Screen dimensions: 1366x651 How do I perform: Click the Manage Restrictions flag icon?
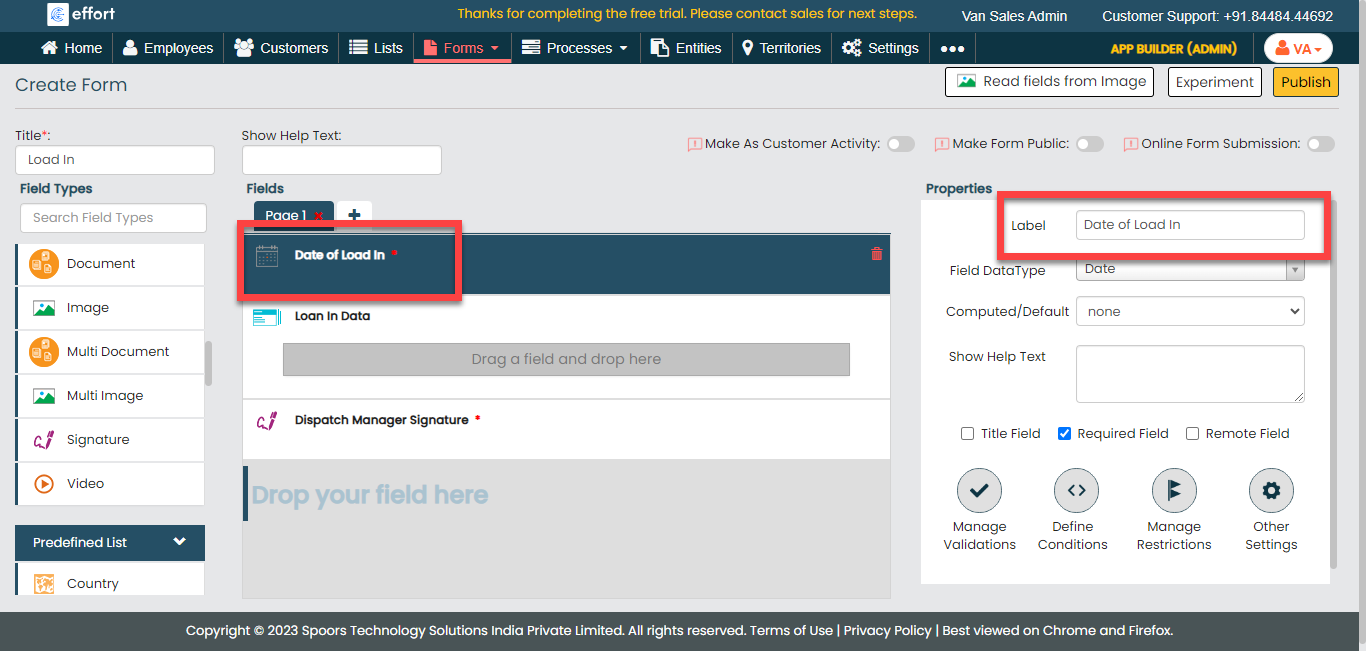1173,490
